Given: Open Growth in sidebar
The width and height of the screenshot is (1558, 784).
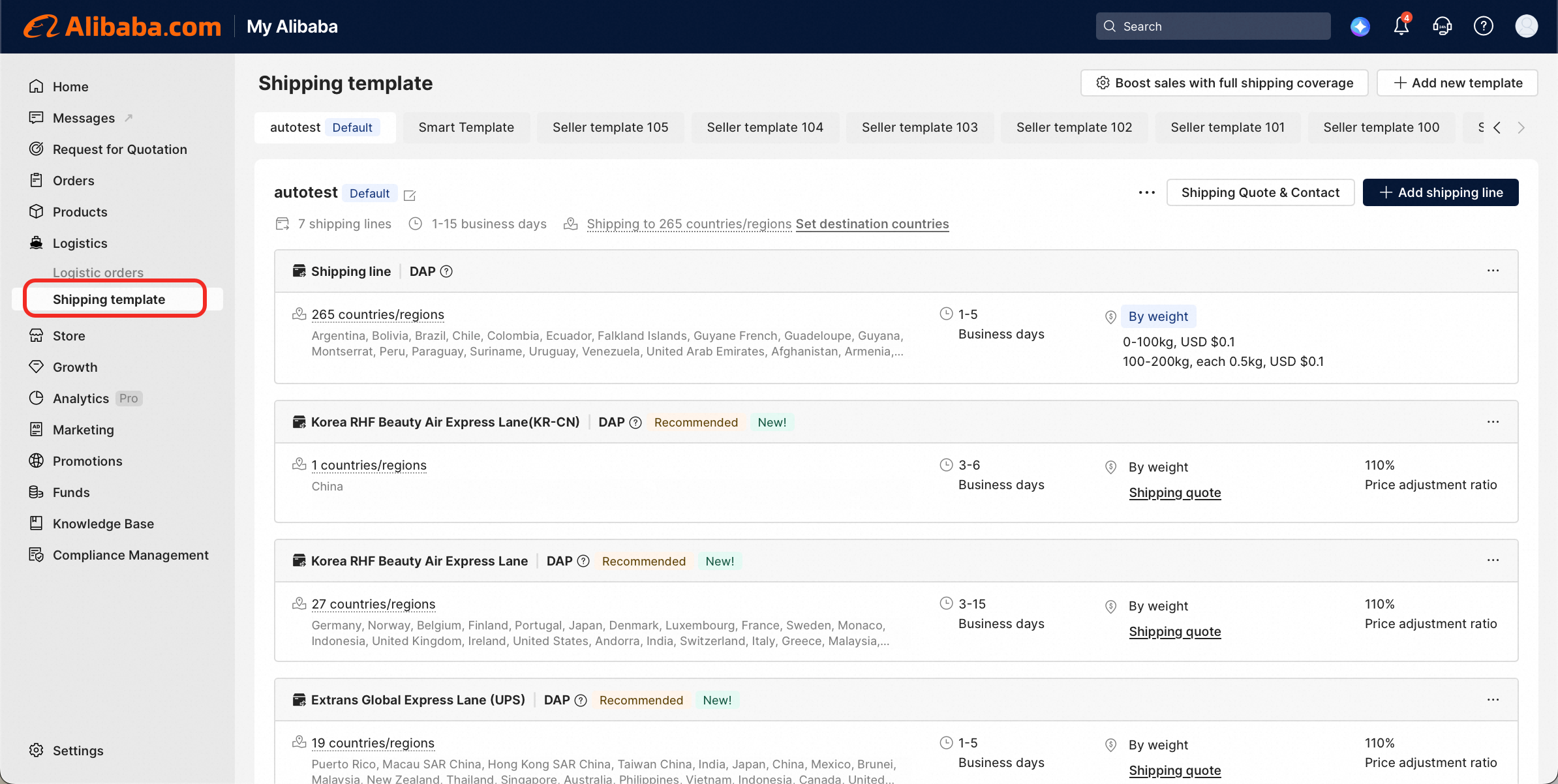Looking at the screenshot, I should tap(75, 367).
